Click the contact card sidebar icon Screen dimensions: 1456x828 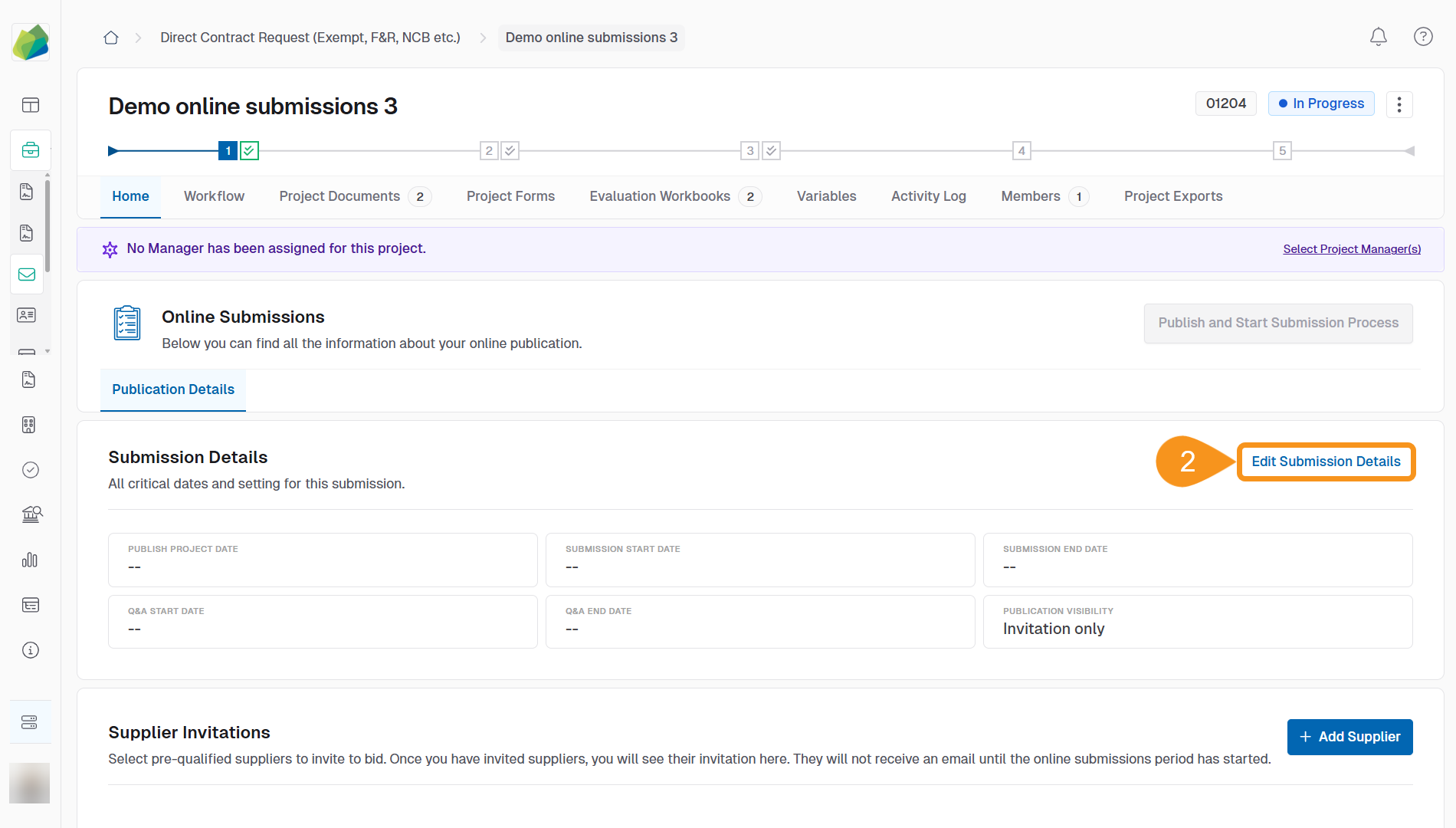coord(27,315)
